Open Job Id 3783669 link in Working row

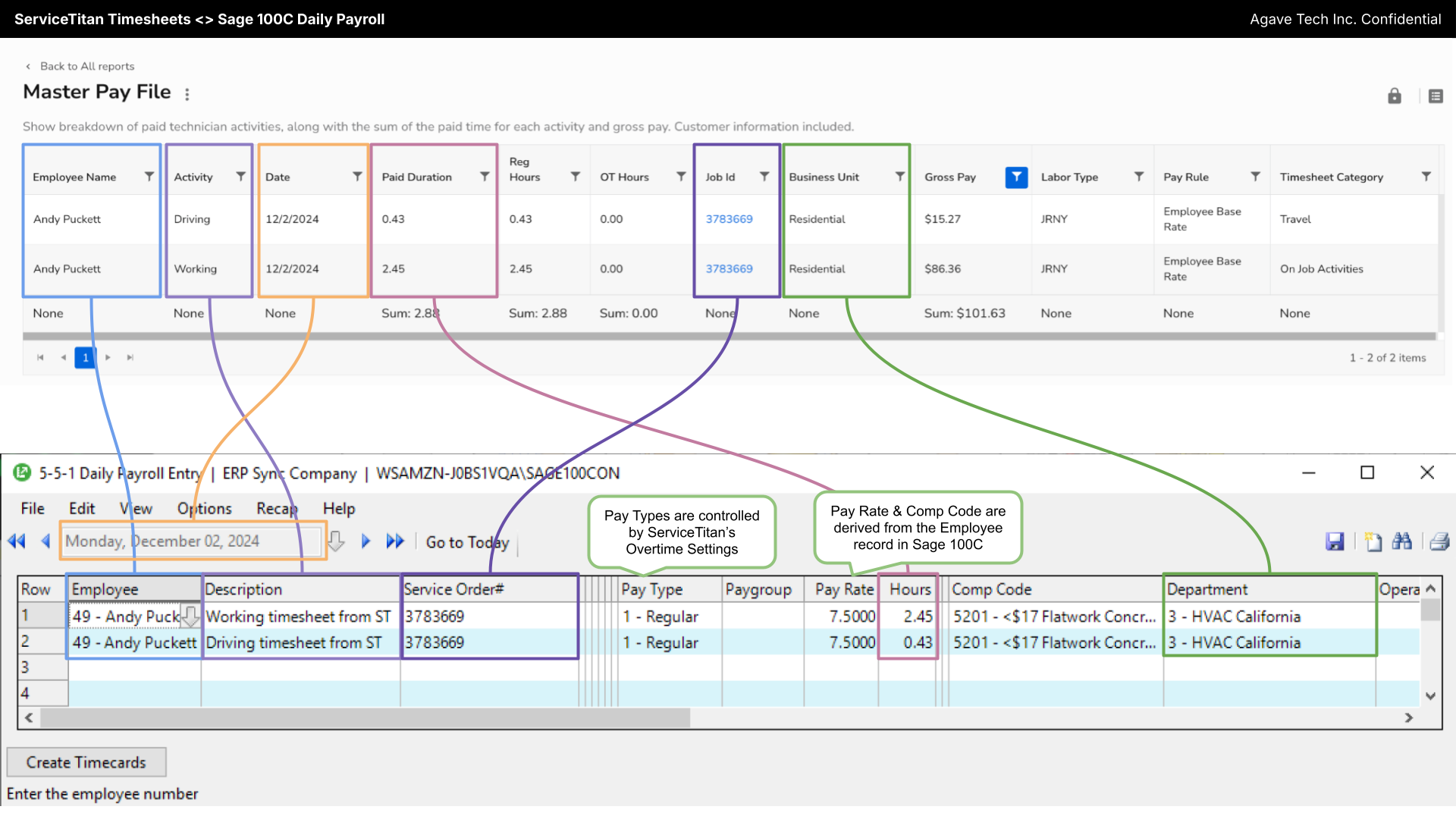click(729, 268)
